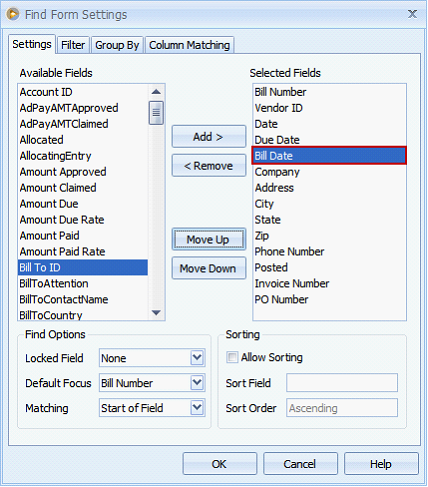Open the Locked Field dropdown
Viewport: 428px width, 487px height.
197,358
